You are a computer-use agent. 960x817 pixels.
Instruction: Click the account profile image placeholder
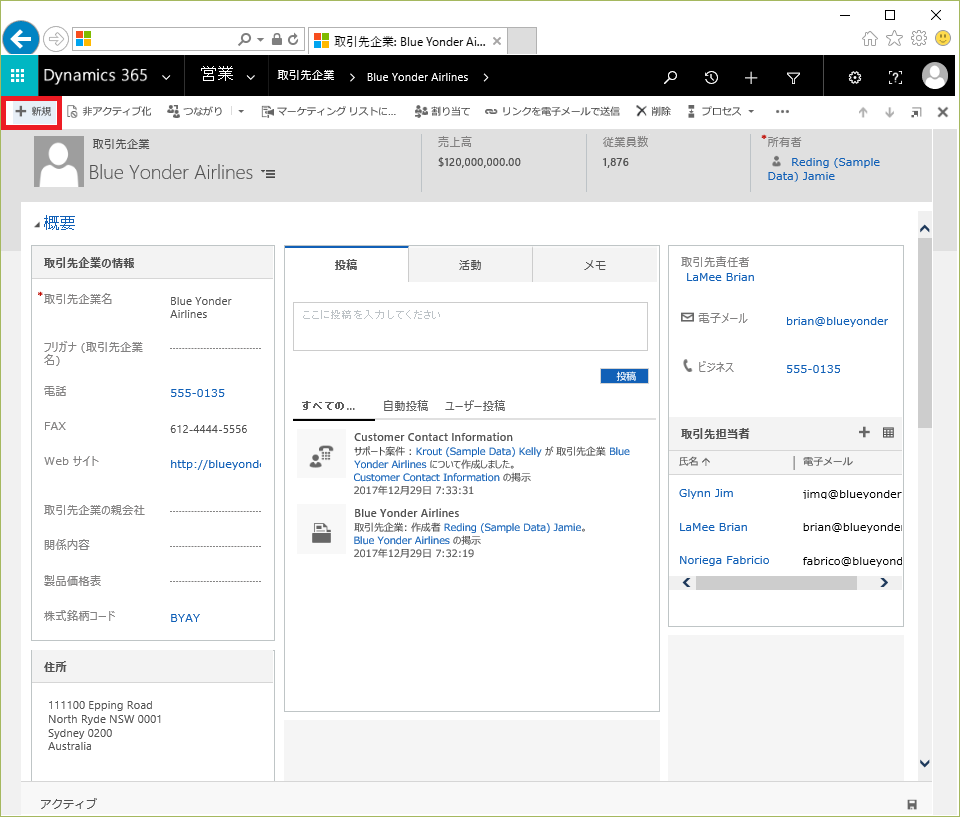pos(59,162)
